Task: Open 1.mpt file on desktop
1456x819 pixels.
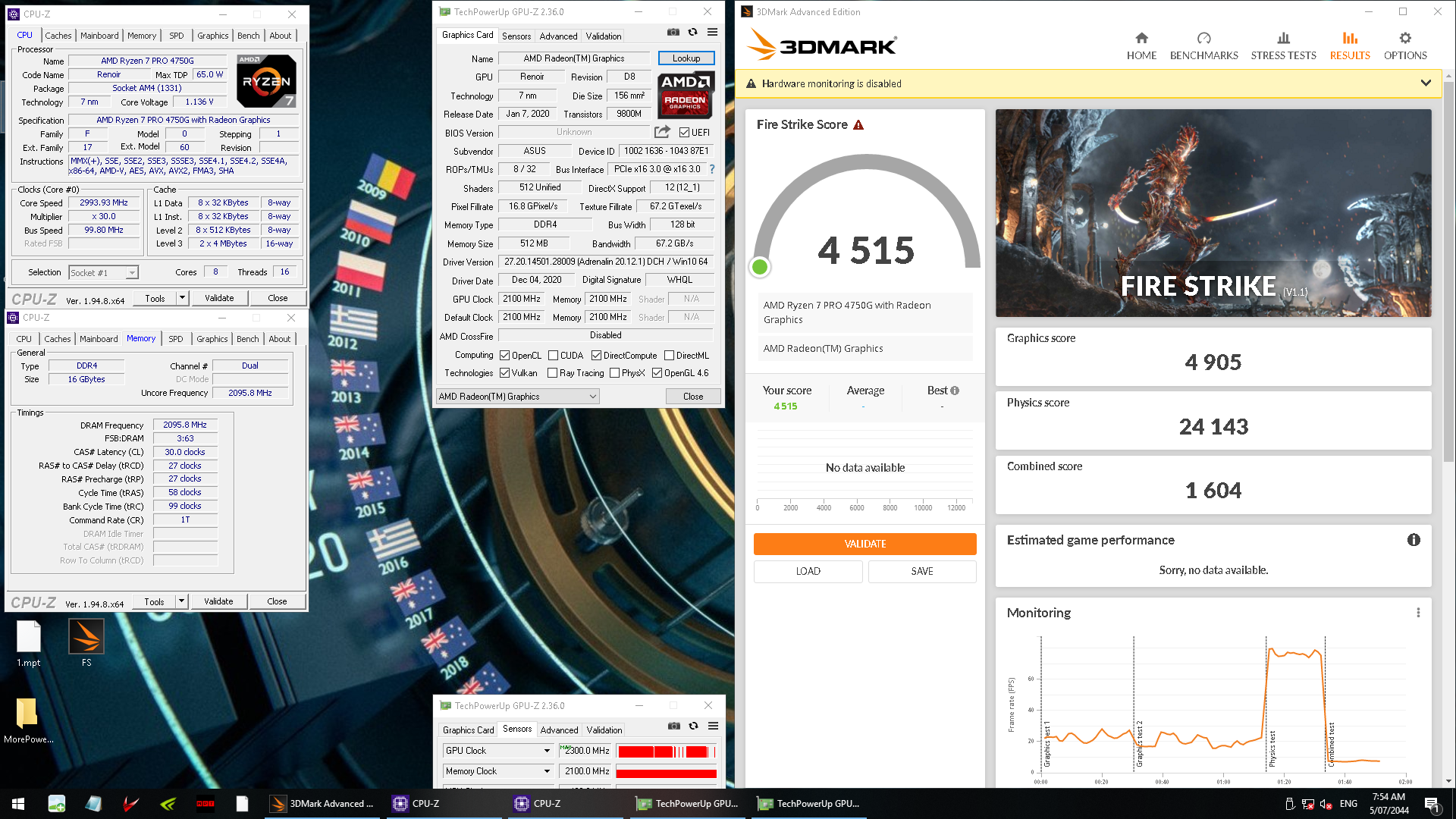Action: coord(29,643)
